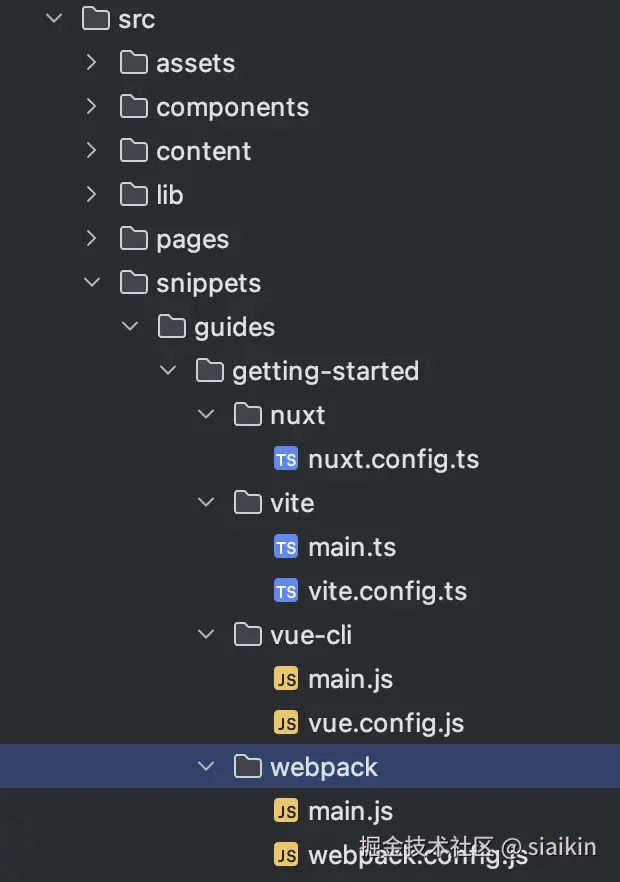Screen dimensions: 620x882
Task: Click the assets folder icon
Action: (x=133, y=64)
